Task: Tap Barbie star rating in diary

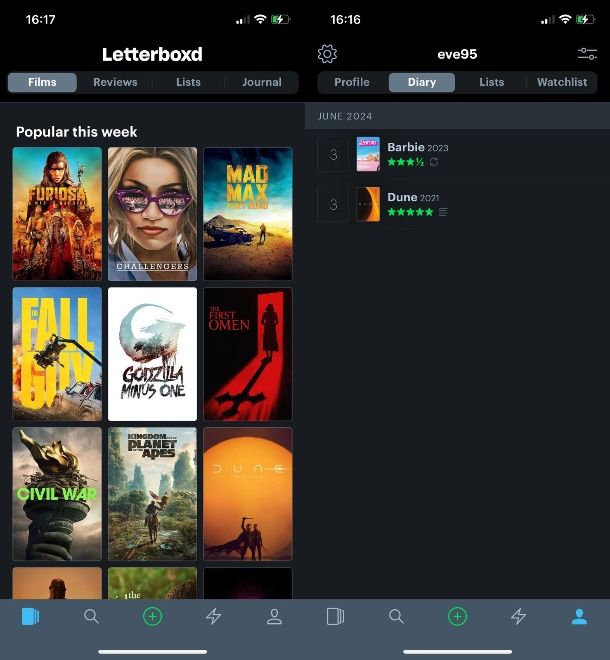Action: [x=405, y=162]
